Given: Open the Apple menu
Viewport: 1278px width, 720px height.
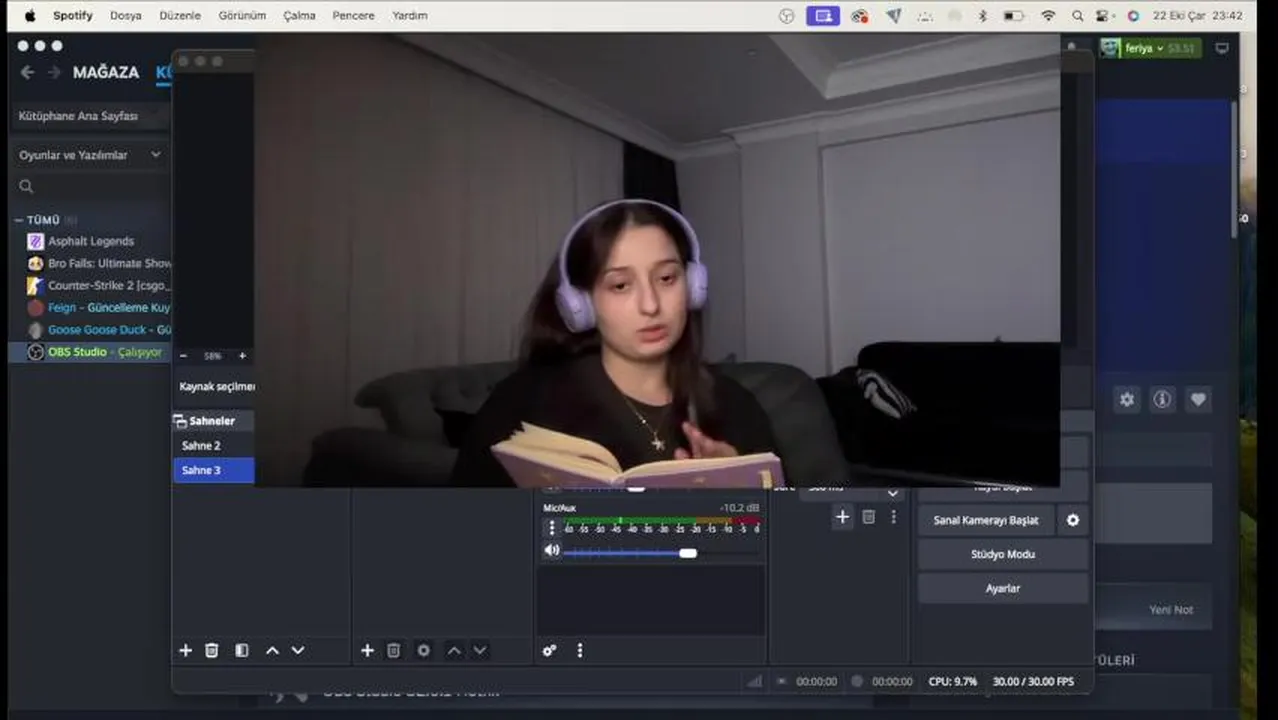Looking at the screenshot, I should point(29,15).
